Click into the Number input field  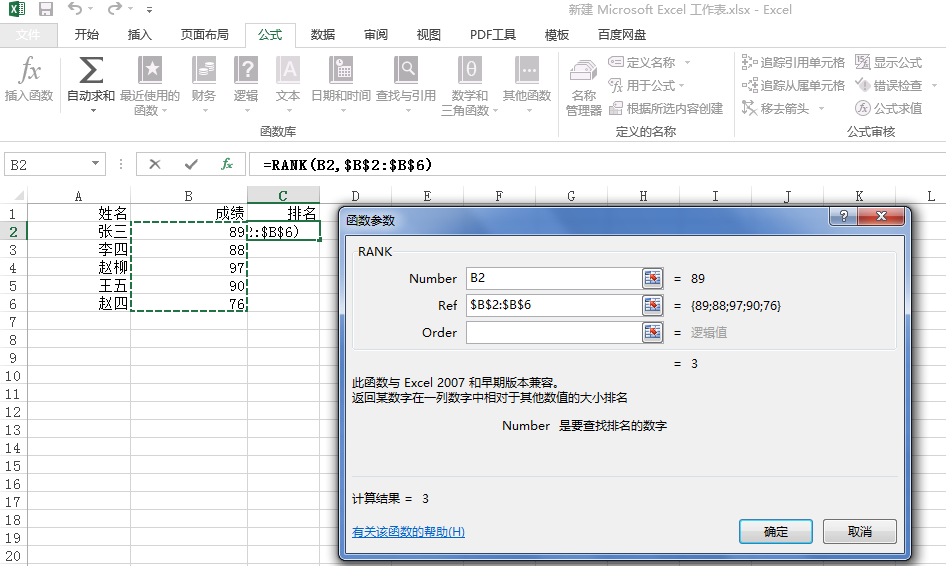tap(553, 278)
